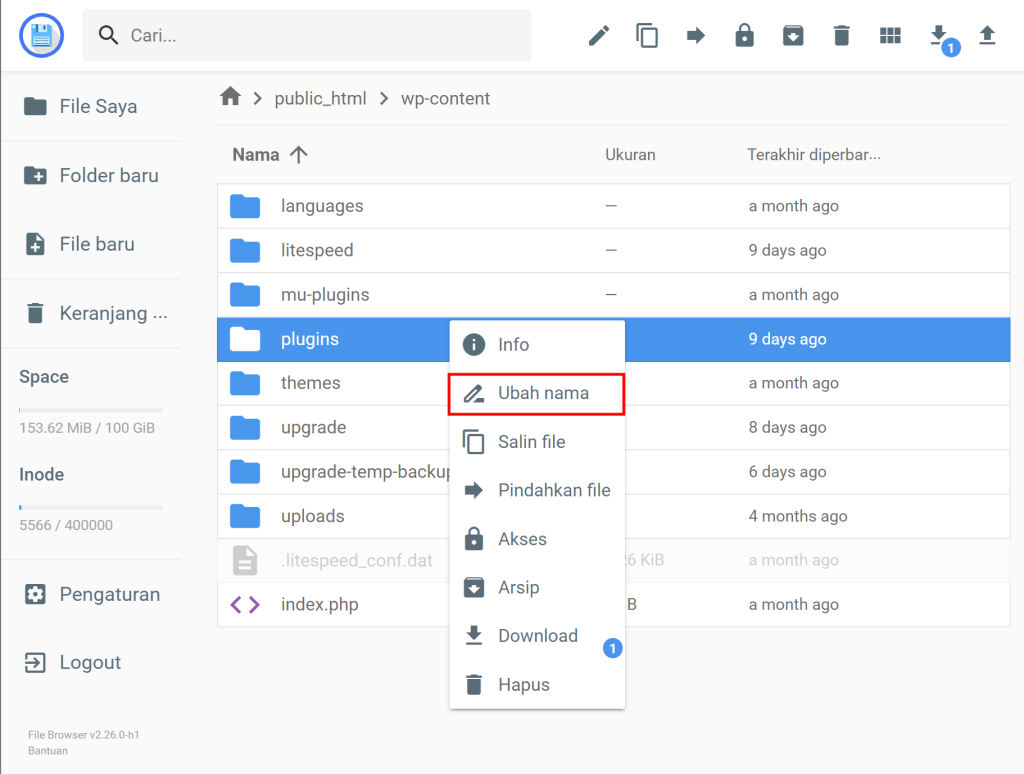Click the Folder baru label in sidebar
Image resolution: width=1024 pixels, height=774 pixels.
109,175
